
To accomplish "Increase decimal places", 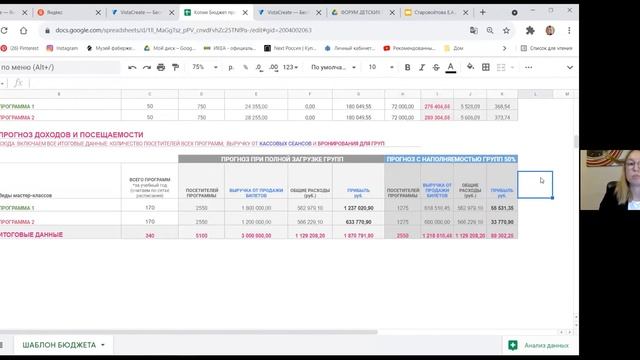I will coord(273,67).
